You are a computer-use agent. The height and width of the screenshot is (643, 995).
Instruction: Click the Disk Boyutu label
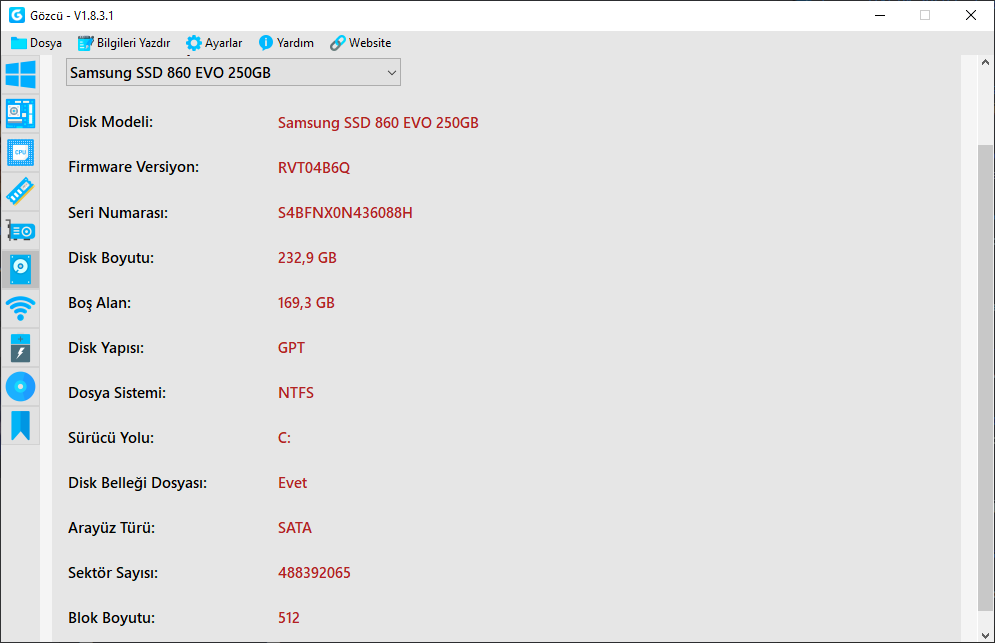pos(111,258)
